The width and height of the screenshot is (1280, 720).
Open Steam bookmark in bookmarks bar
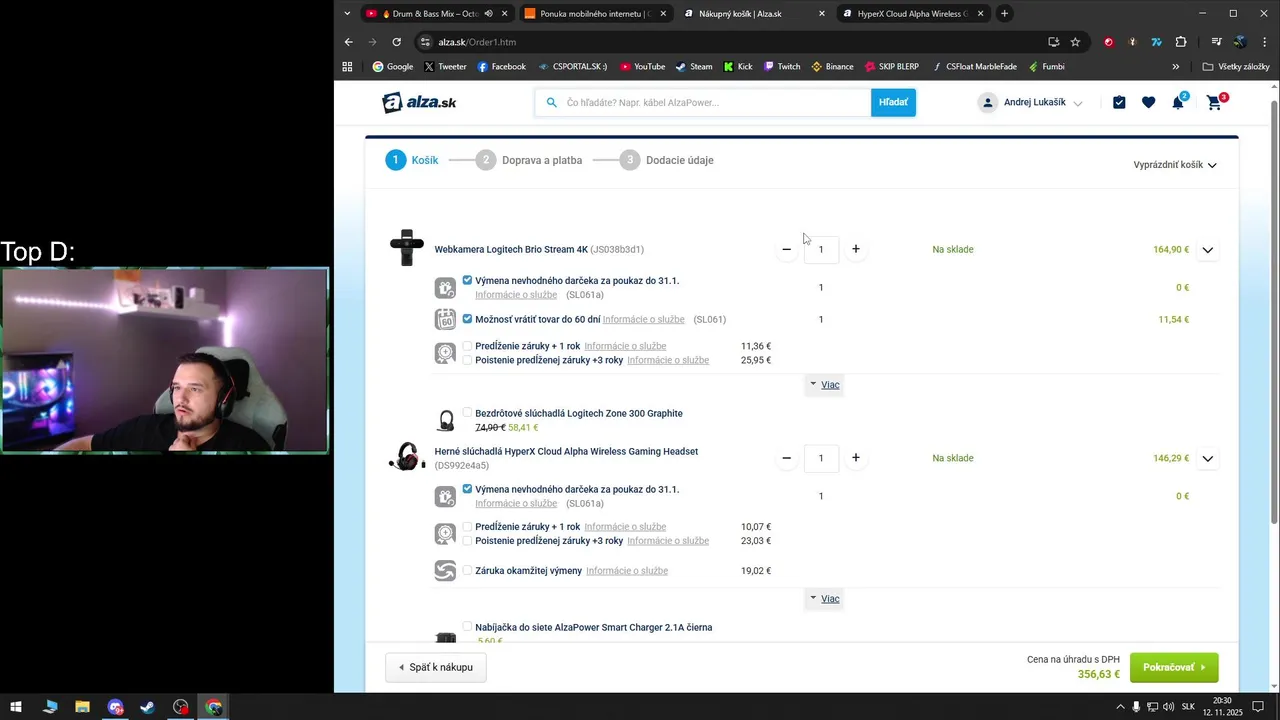[693, 67]
